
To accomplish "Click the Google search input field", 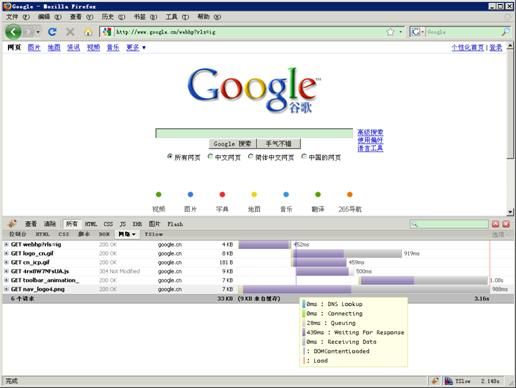I will [x=254, y=133].
